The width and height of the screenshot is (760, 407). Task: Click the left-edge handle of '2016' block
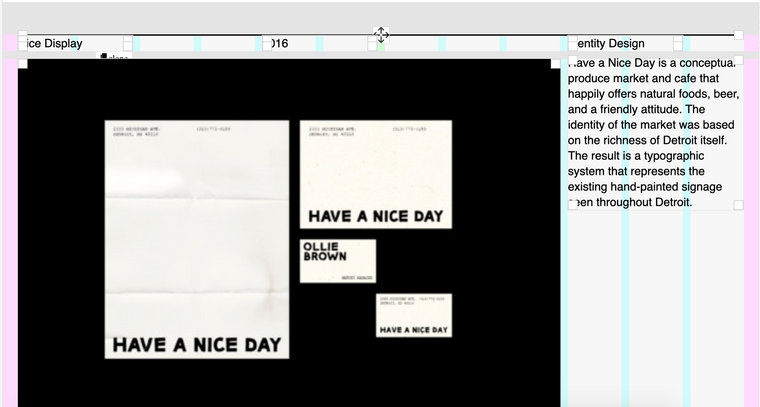[x=267, y=44]
